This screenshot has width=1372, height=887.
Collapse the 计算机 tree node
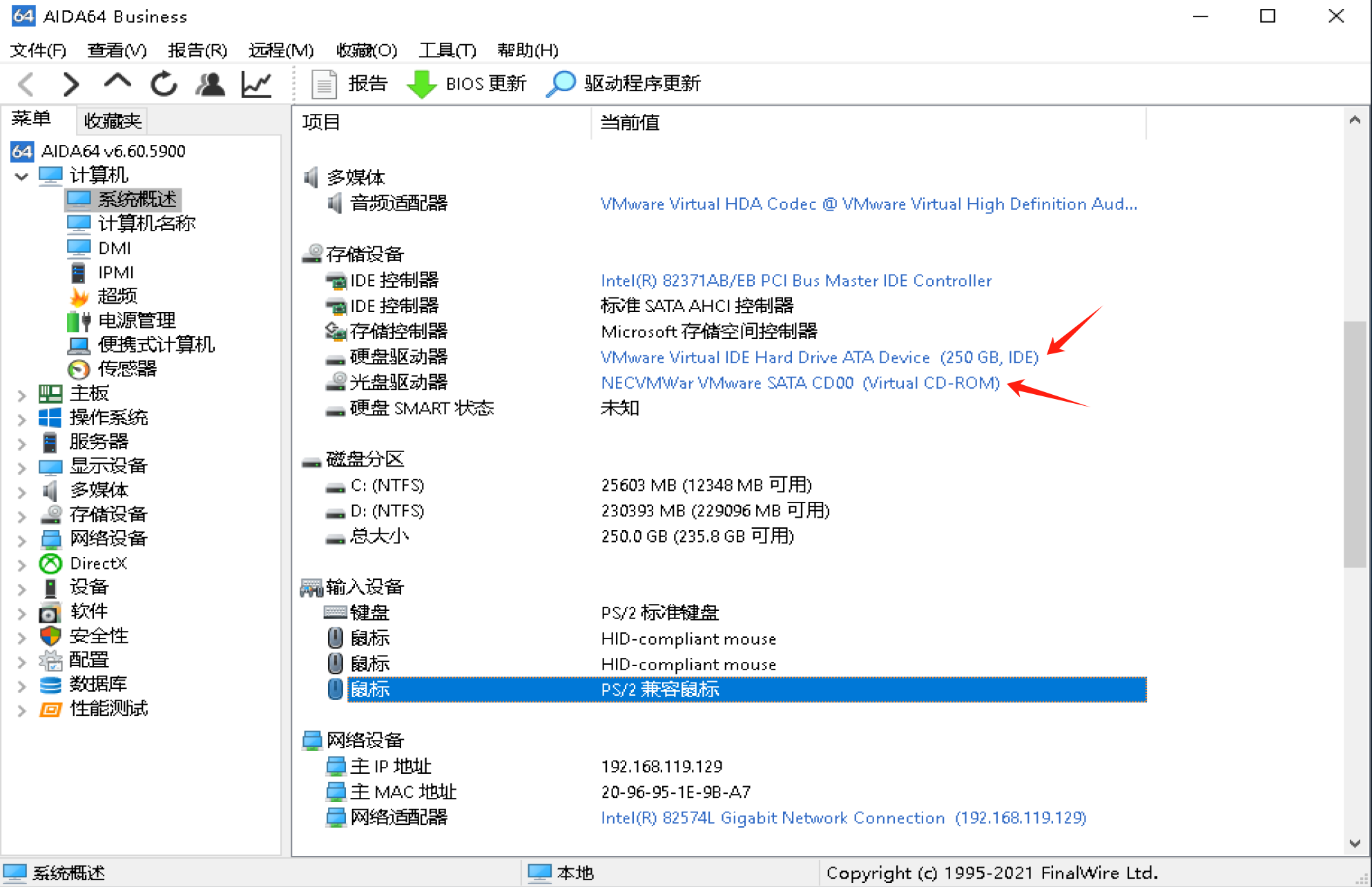(x=21, y=176)
